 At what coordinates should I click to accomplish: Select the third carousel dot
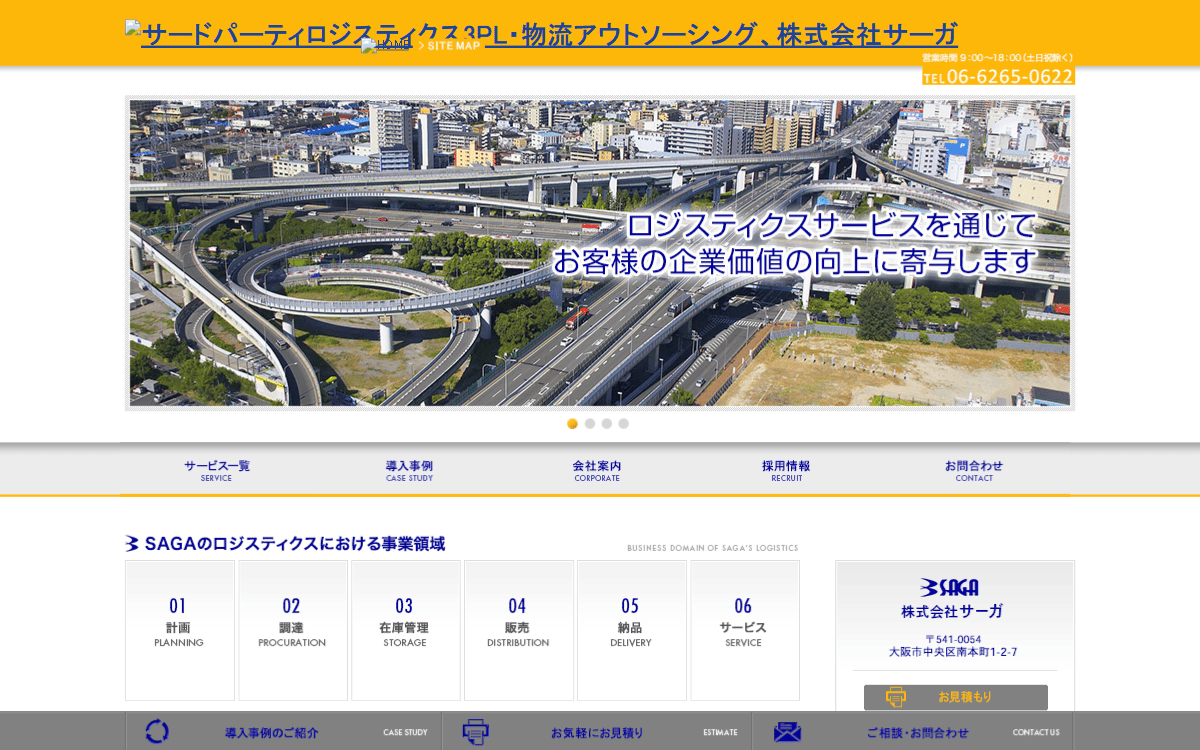pyautogui.click(x=607, y=424)
